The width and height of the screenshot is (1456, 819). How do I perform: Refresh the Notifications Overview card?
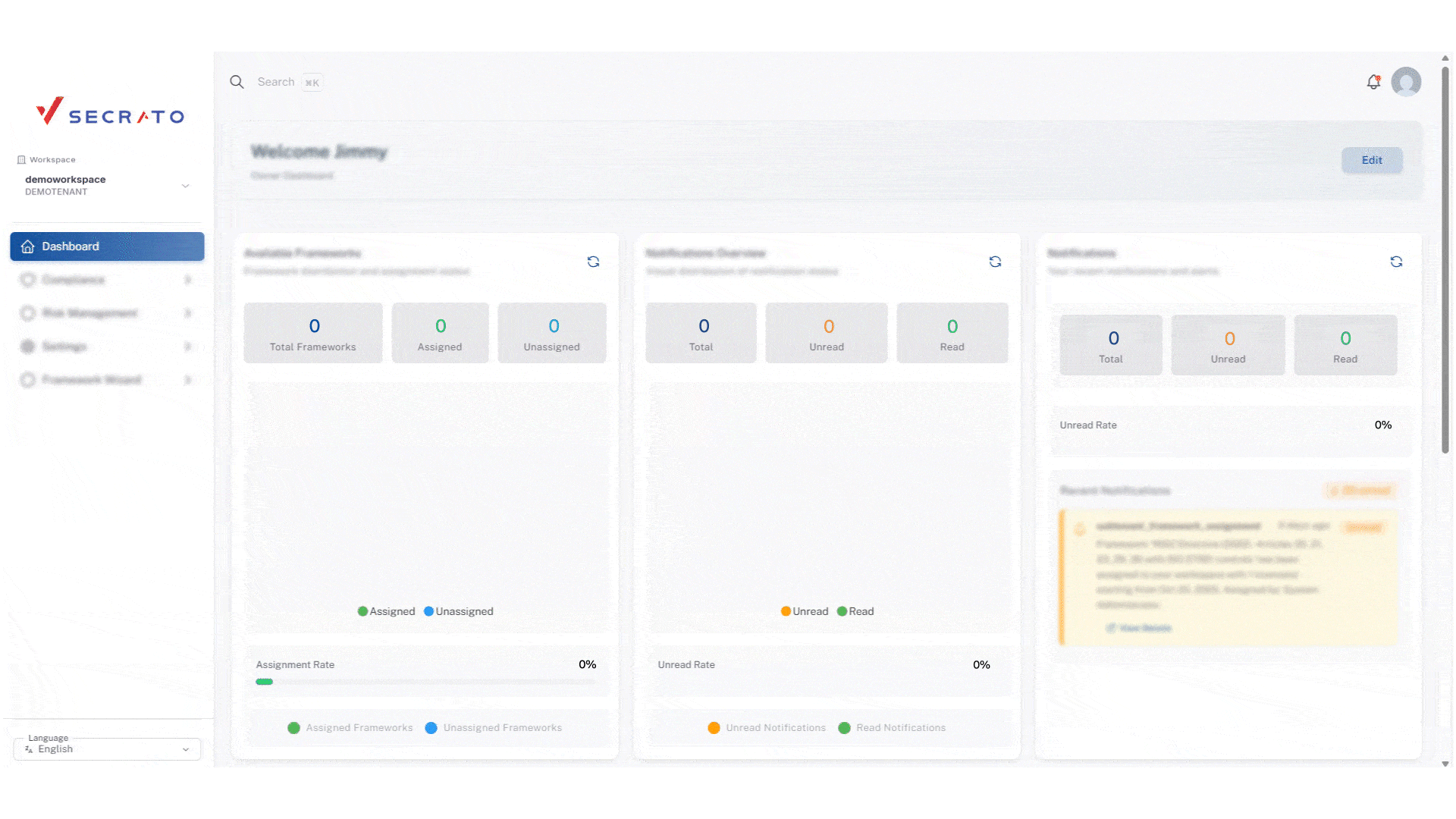click(995, 262)
